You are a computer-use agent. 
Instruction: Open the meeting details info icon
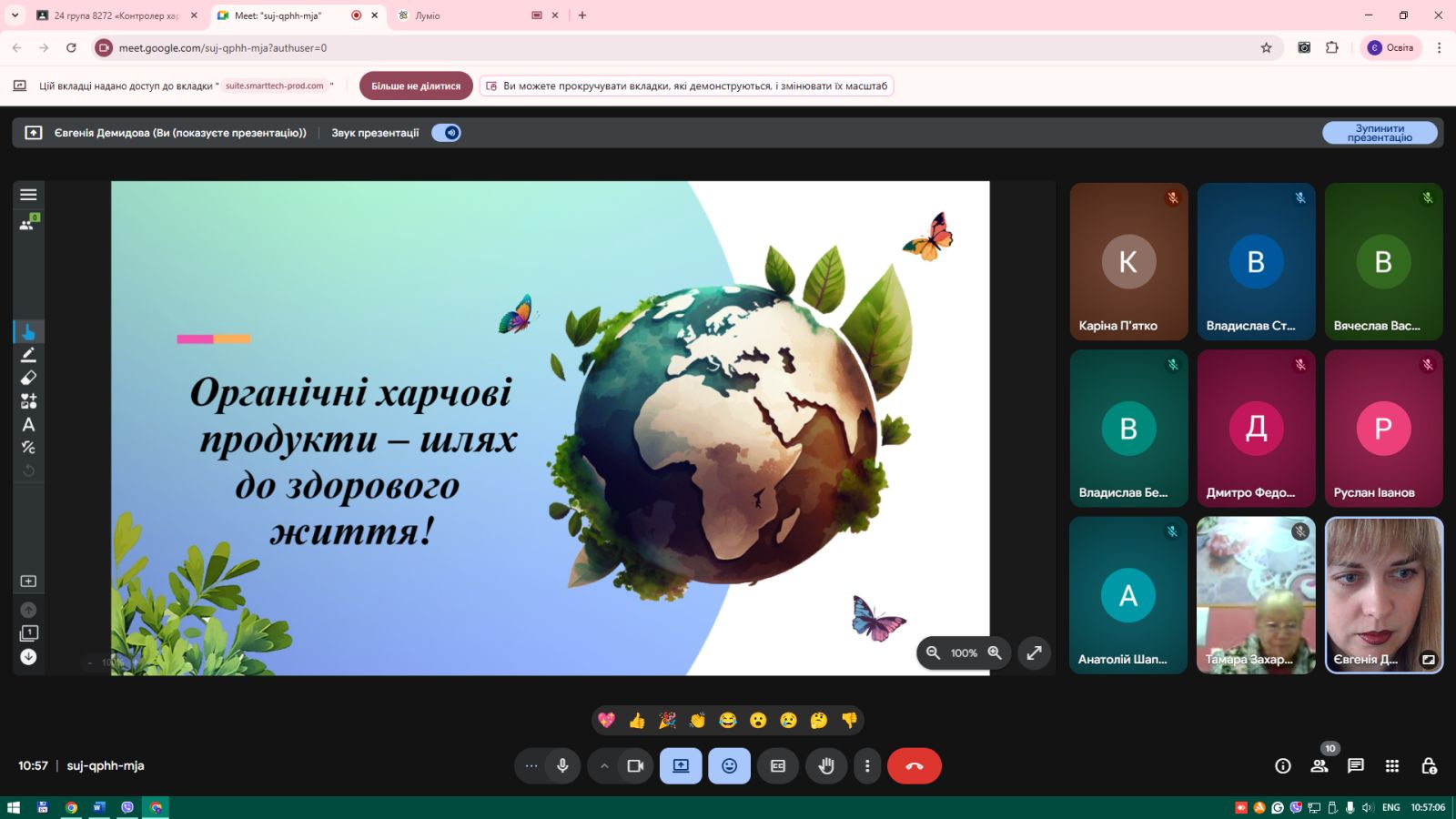(x=1282, y=766)
